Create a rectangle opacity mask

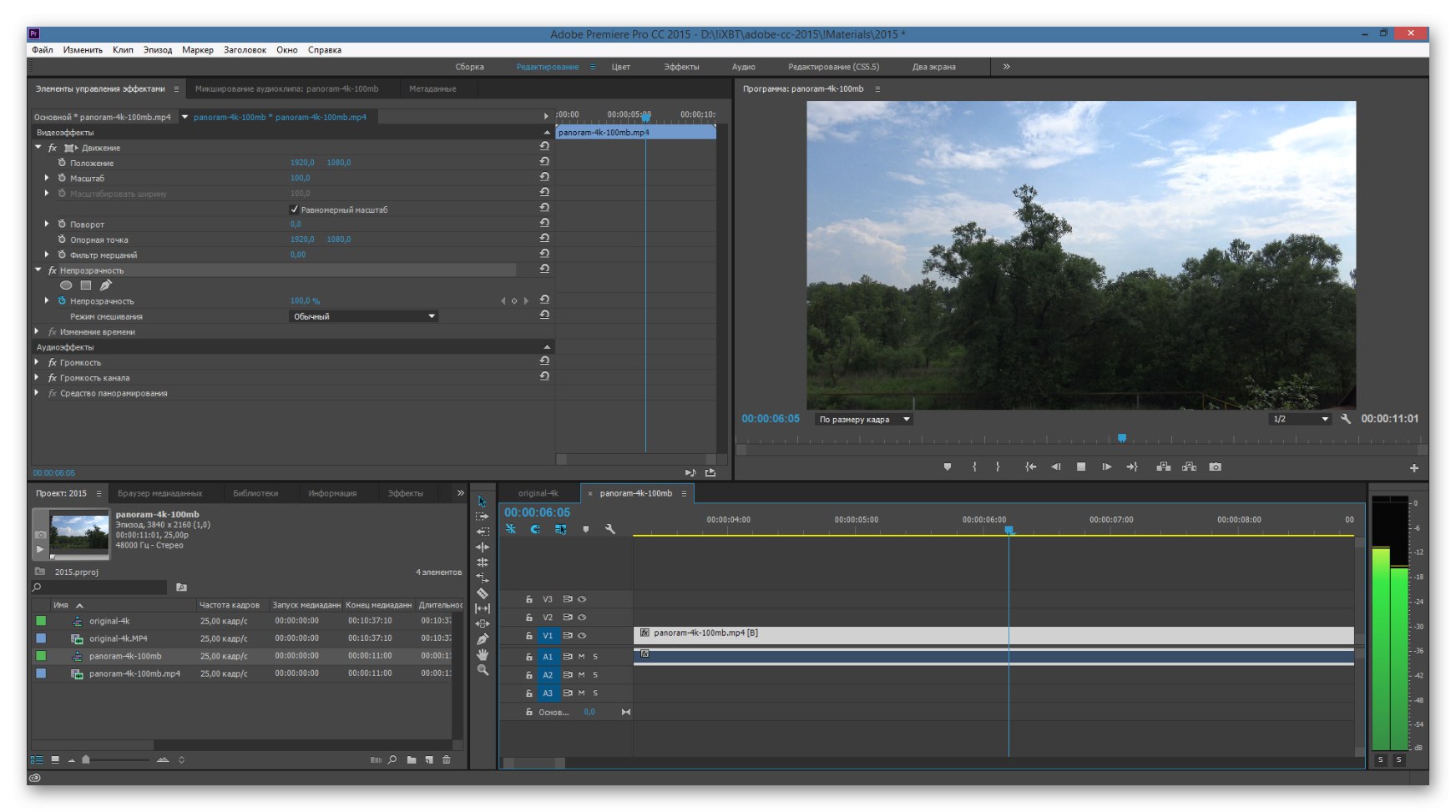pyautogui.click(x=85, y=285)
